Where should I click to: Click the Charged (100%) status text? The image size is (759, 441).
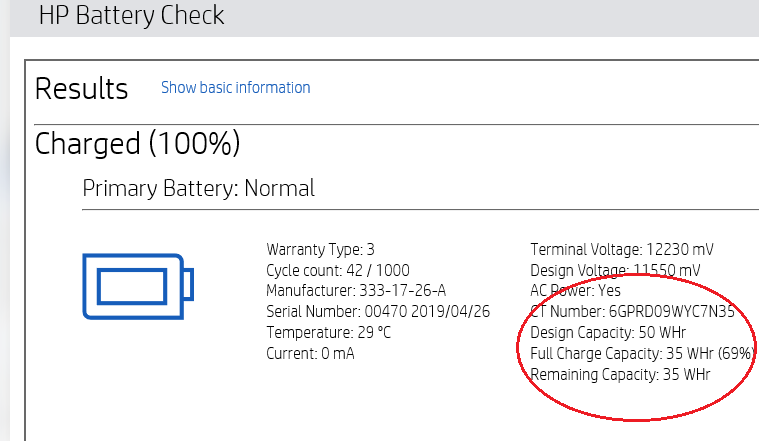point(137,143)
